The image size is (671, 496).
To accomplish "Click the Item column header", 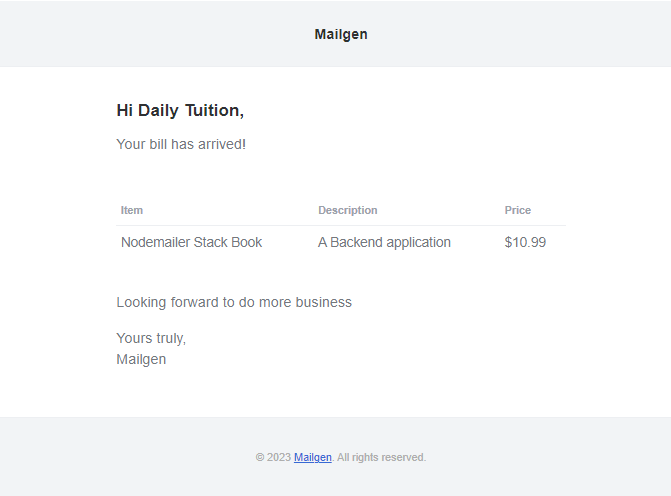I will click(x=132, y=210).
